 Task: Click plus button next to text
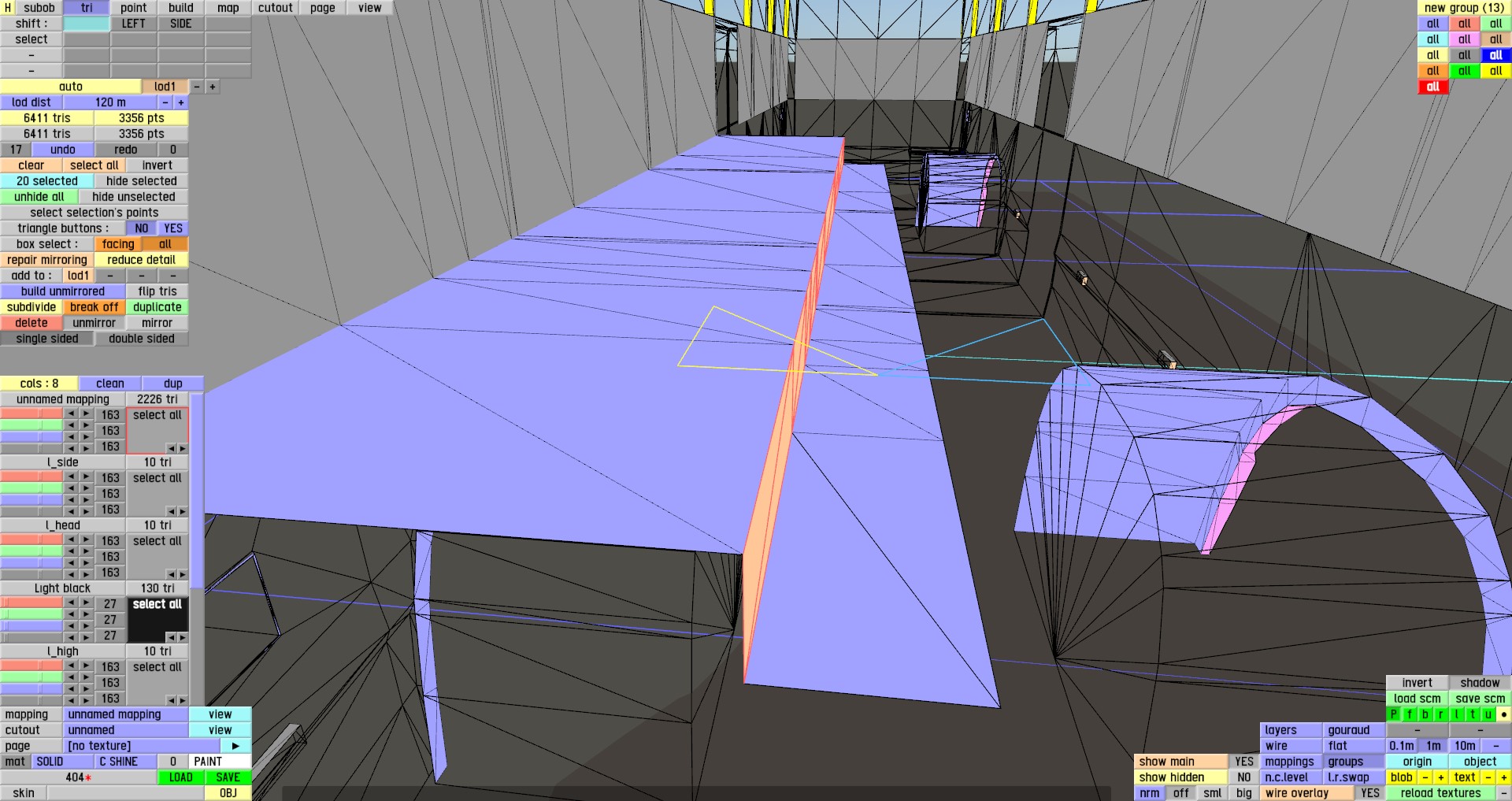click(1504, 777)
